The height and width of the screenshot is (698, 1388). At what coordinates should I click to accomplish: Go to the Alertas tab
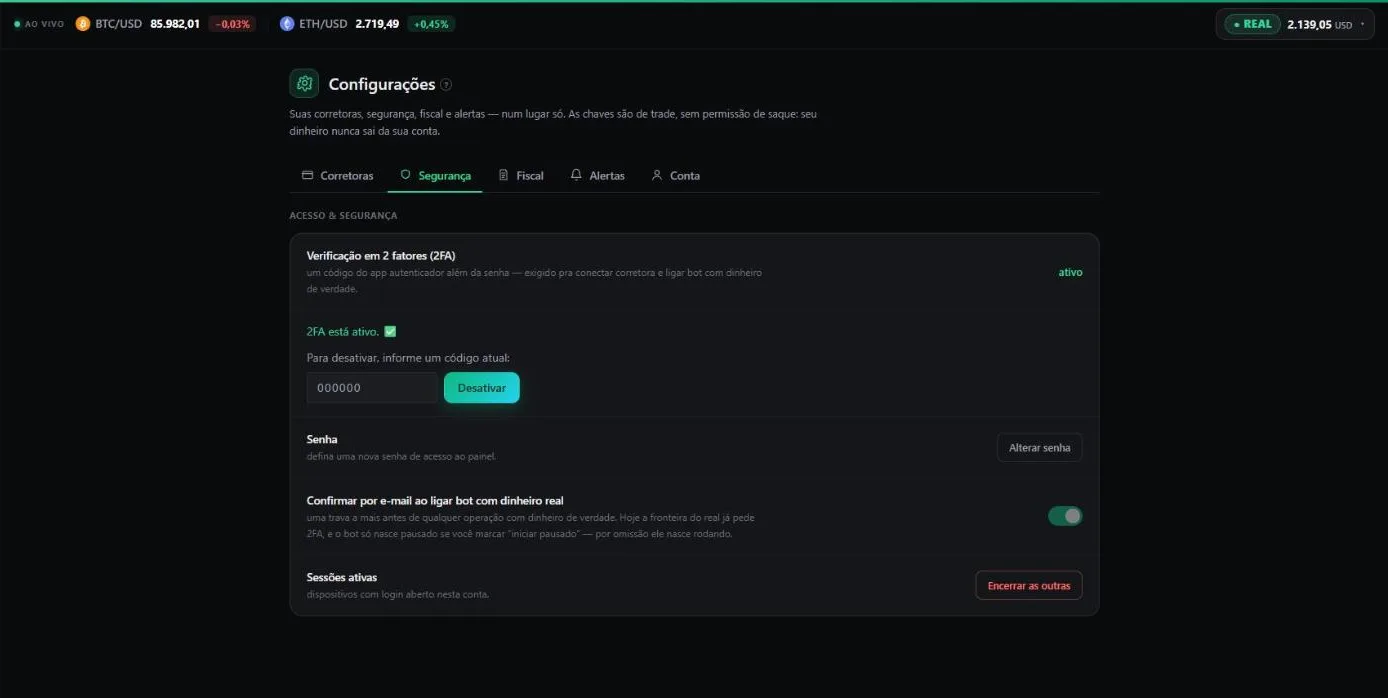pyautogui.click(x=597, y=175)
